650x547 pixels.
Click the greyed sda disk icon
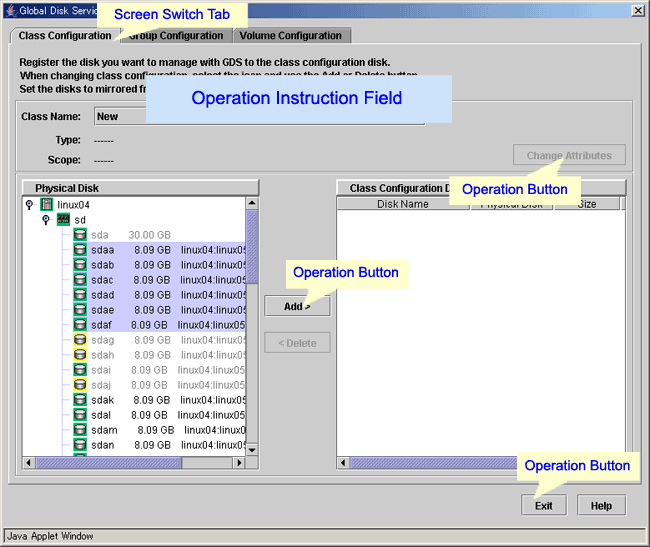pyautogui.click(x=79, y=235)
